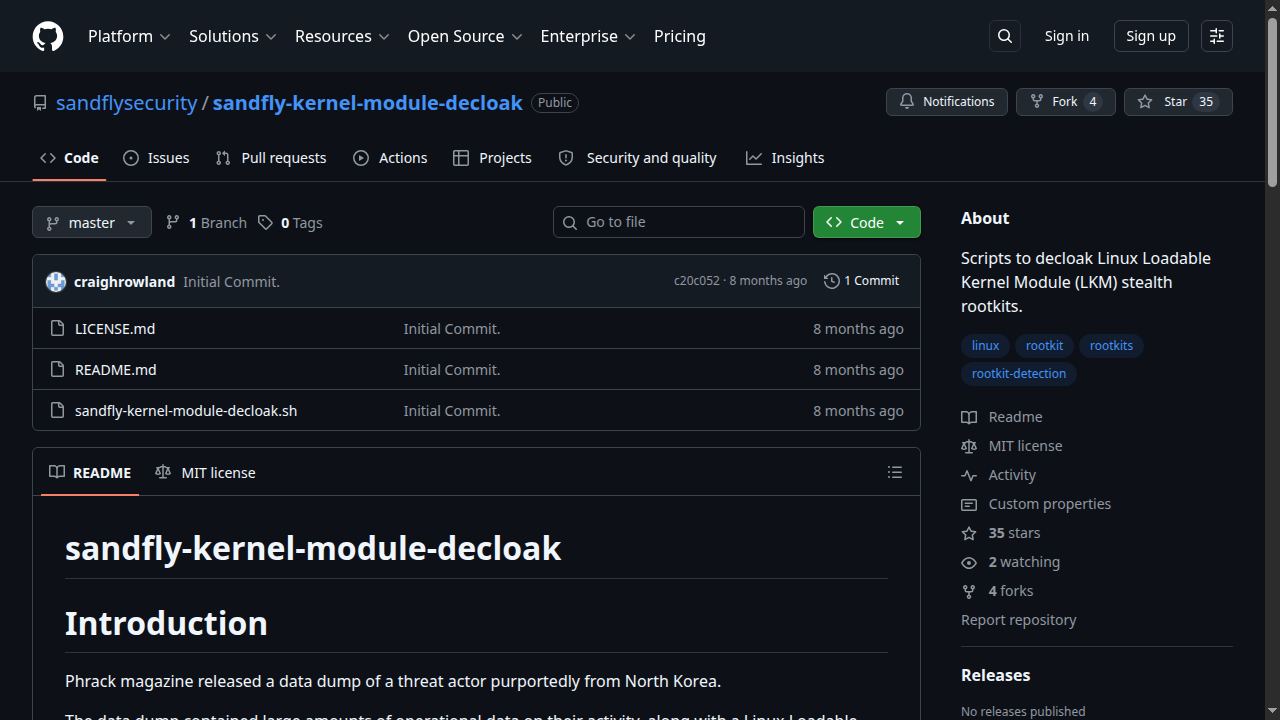Click the rootkit-detection topic tag

[1019, 374]
